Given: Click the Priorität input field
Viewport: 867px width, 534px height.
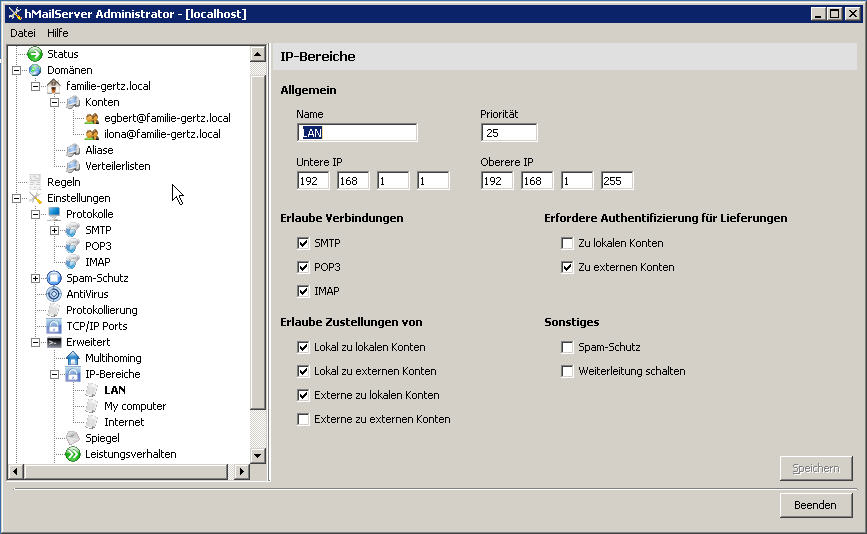Looking at the screenshot, I should tap(509, 133).
